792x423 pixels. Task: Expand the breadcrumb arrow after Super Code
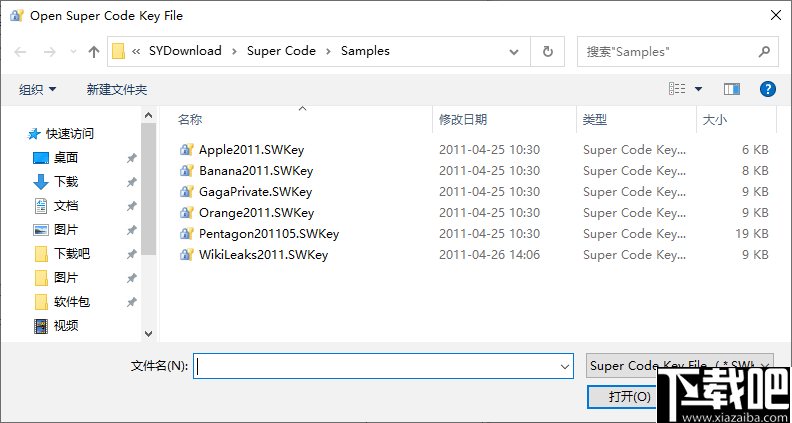click(328, 51)
